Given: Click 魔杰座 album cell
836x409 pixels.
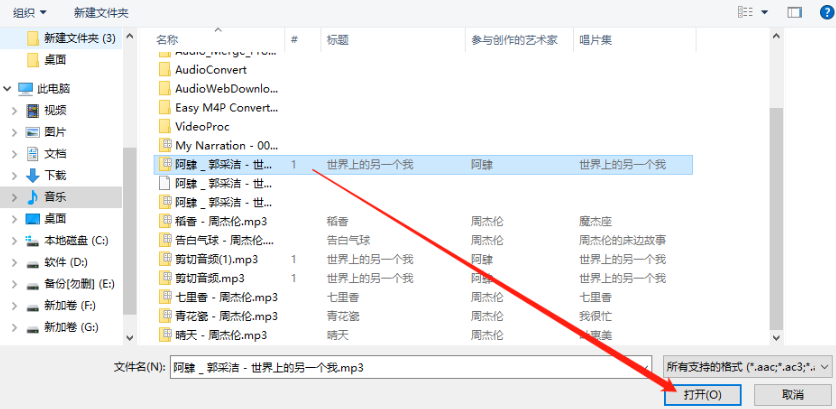Looking at the screenshot, I should coord(595,221).
